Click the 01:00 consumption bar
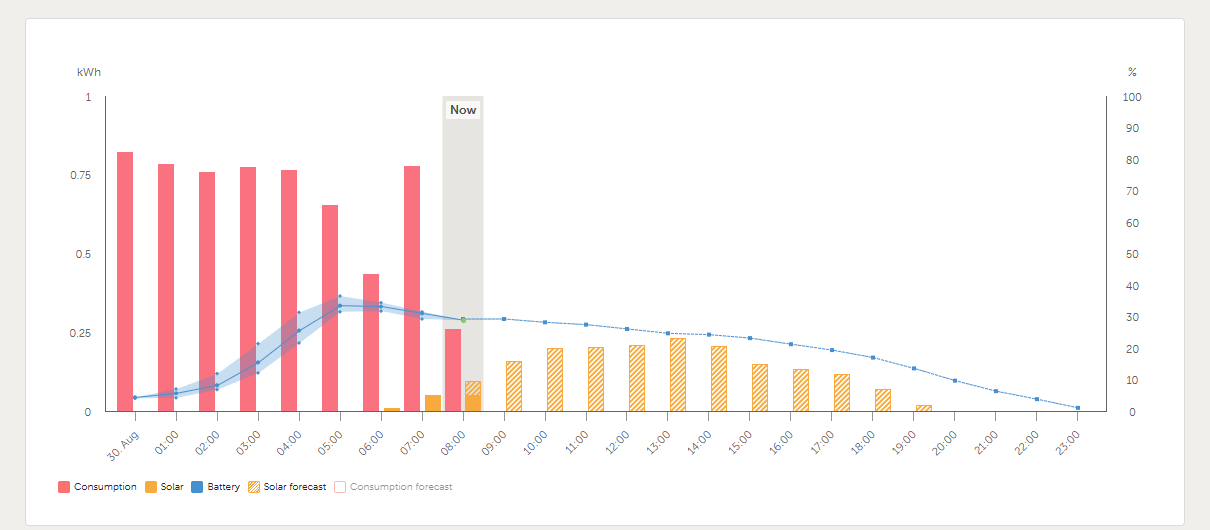Screen dimensions: 1210x530 (166, 287)
